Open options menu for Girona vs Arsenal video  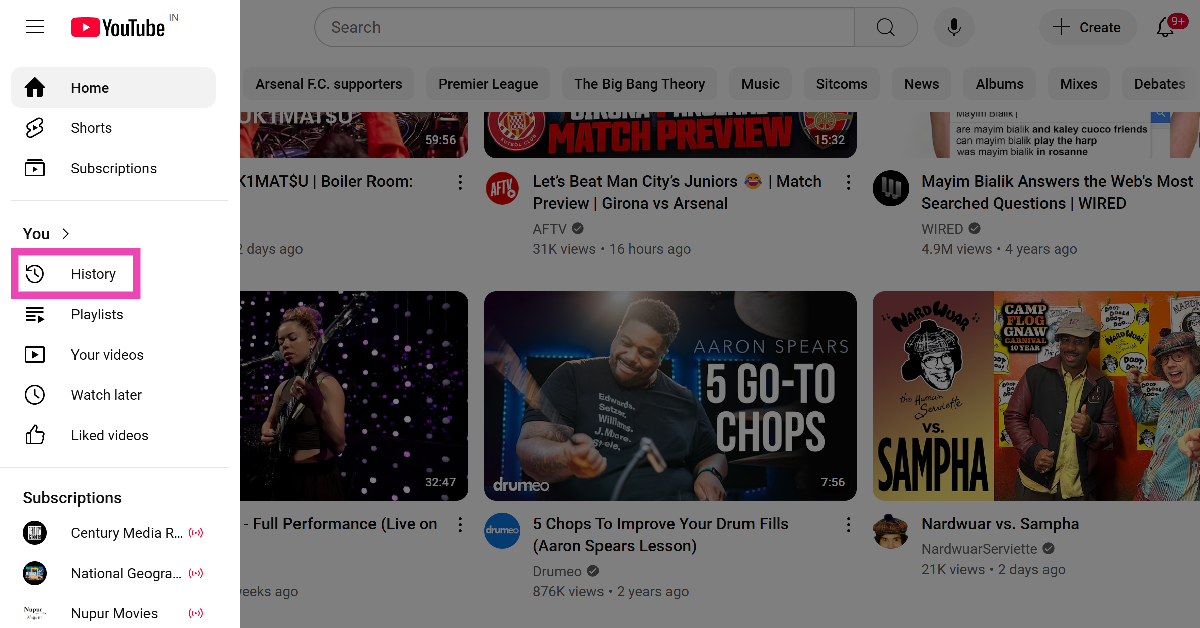(x=848, y=182)
